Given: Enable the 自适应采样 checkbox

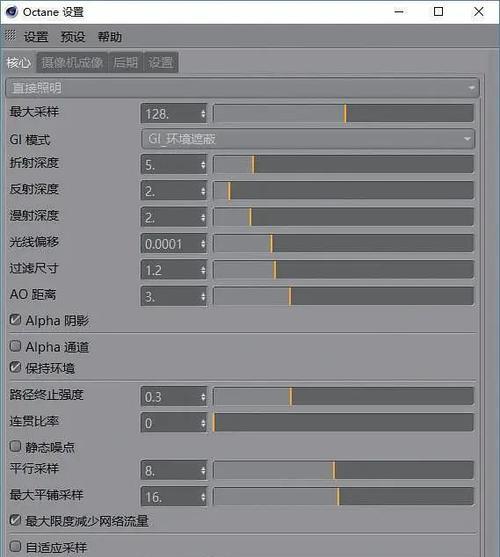Looking at the screenshot, I should (15, 546).
